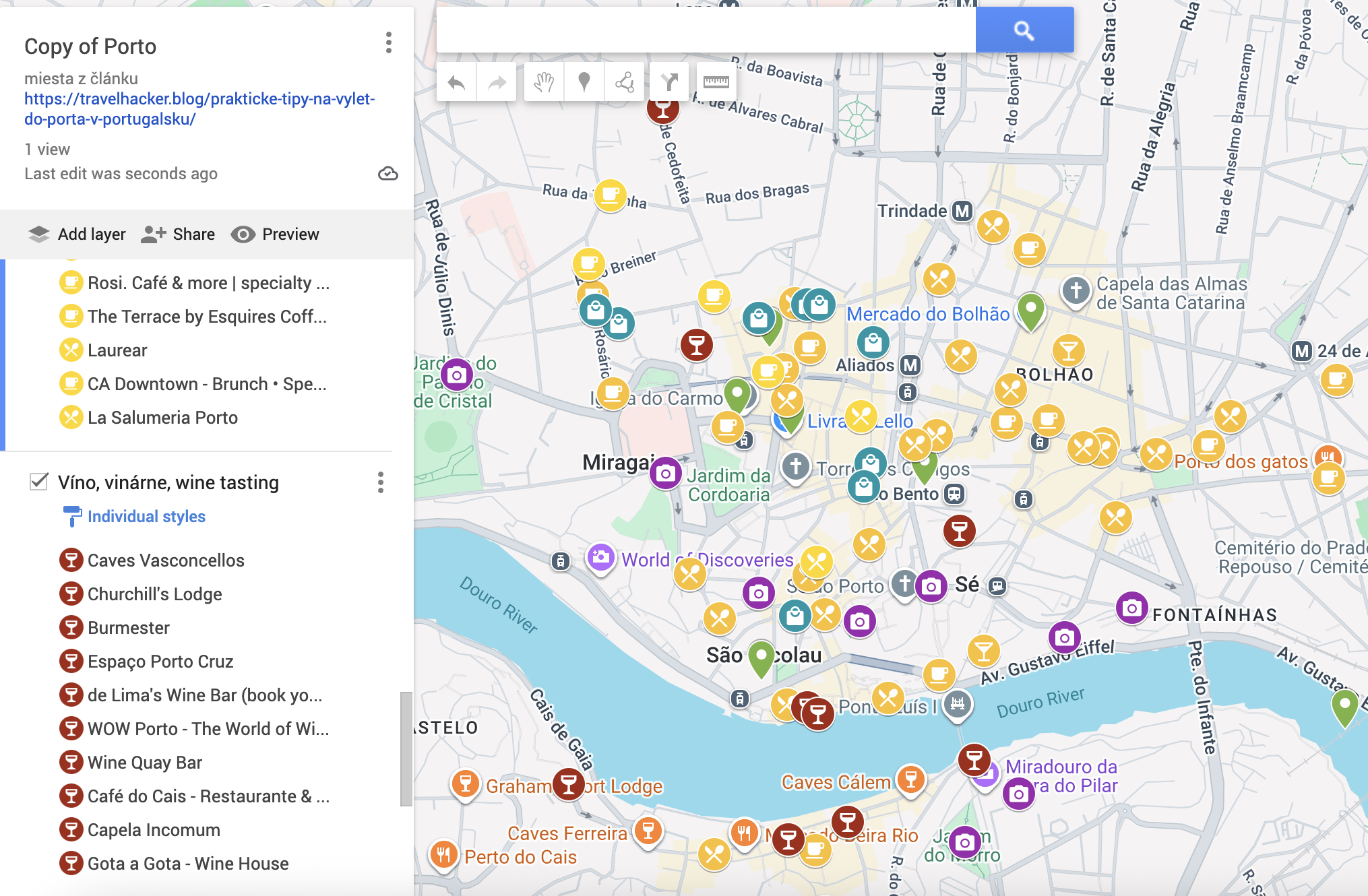Click the Share button
1368x896 pixels.
179,234
